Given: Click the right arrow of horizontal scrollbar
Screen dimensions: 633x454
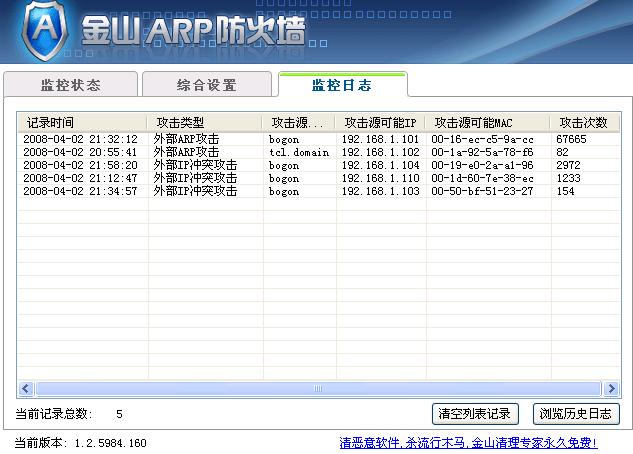Looking at the screenshot, I should (x=611, y=388).
